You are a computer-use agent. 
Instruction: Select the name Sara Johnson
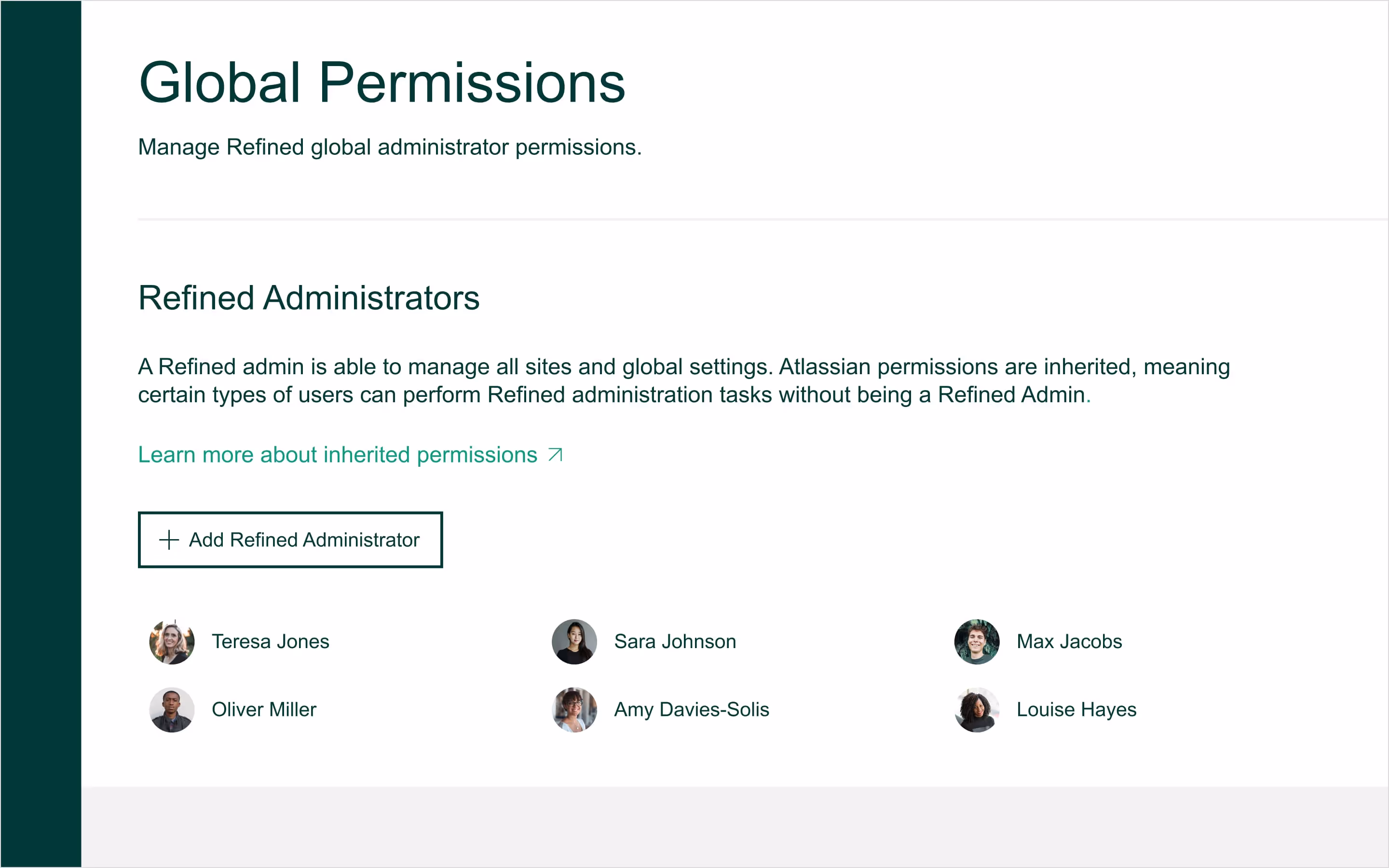click(675, 641)
